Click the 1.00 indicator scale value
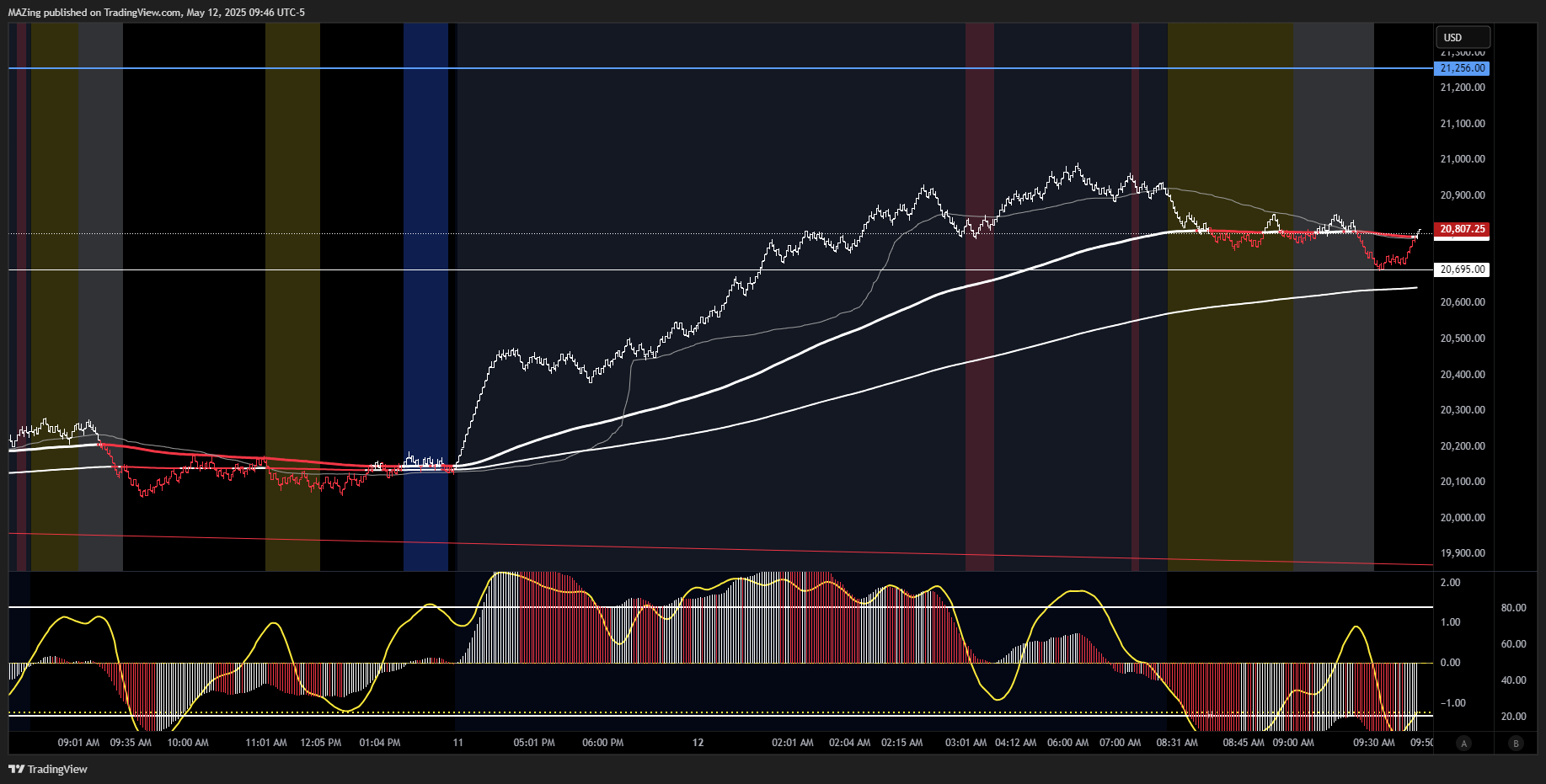Image resolution: width=1546 pixels, height=784 pixels. click(1450, 622)
